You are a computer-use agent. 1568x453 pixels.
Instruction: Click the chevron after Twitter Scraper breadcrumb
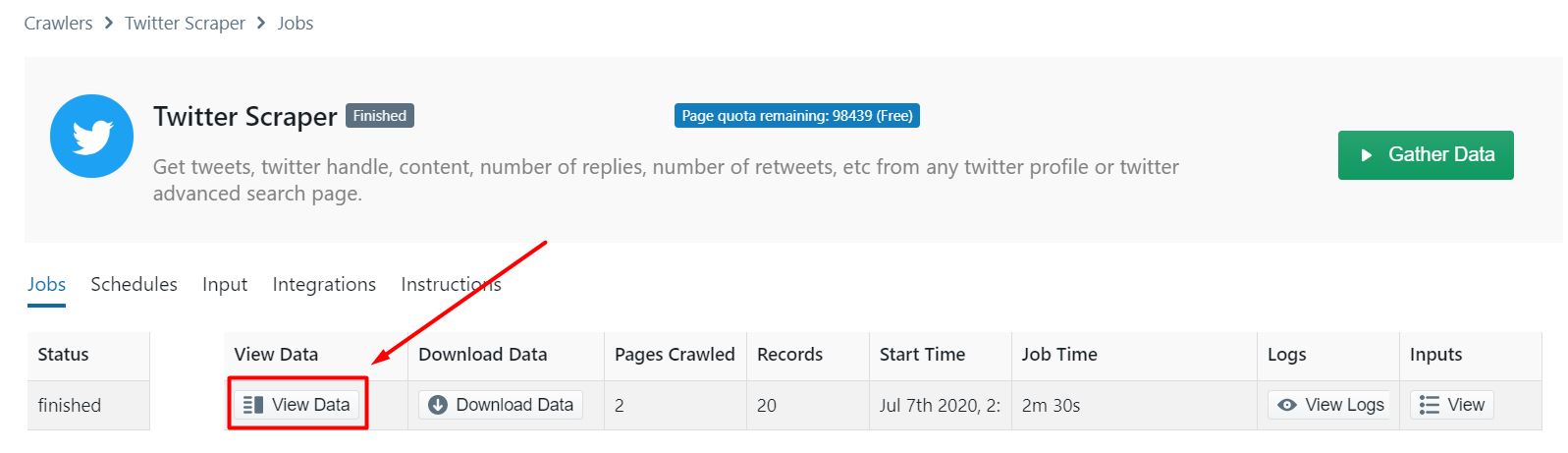261,23
